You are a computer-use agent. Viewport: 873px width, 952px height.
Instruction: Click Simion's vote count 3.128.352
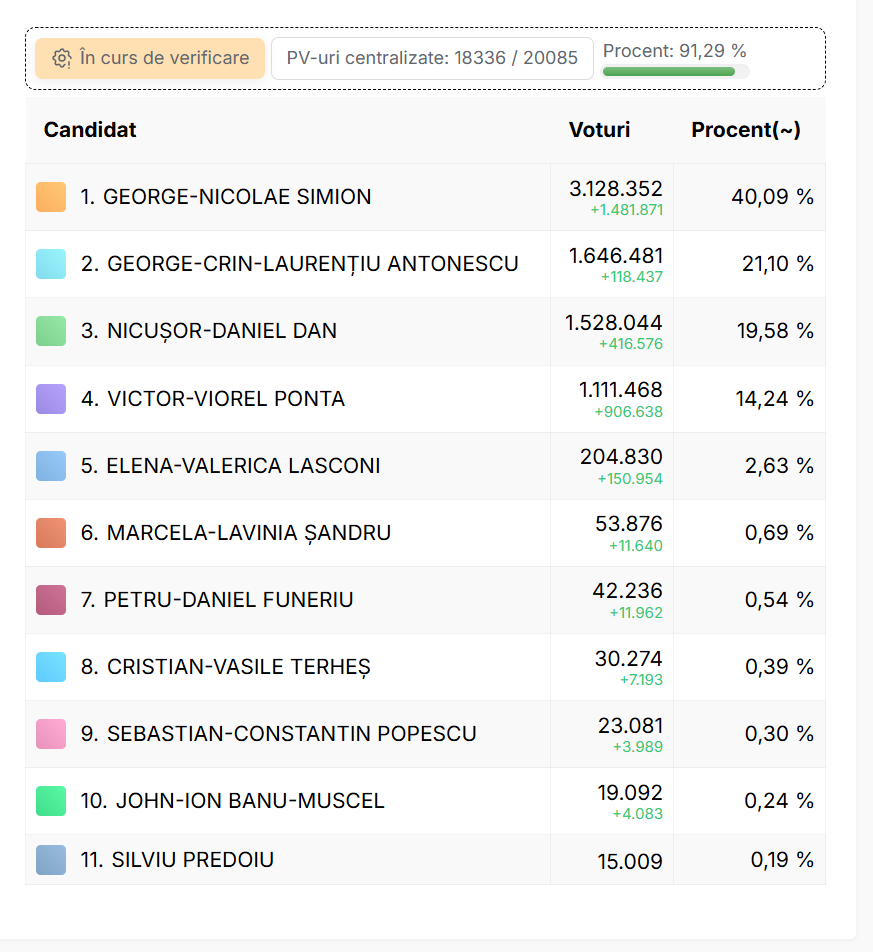pyautogui.click(x=615, y=189)
